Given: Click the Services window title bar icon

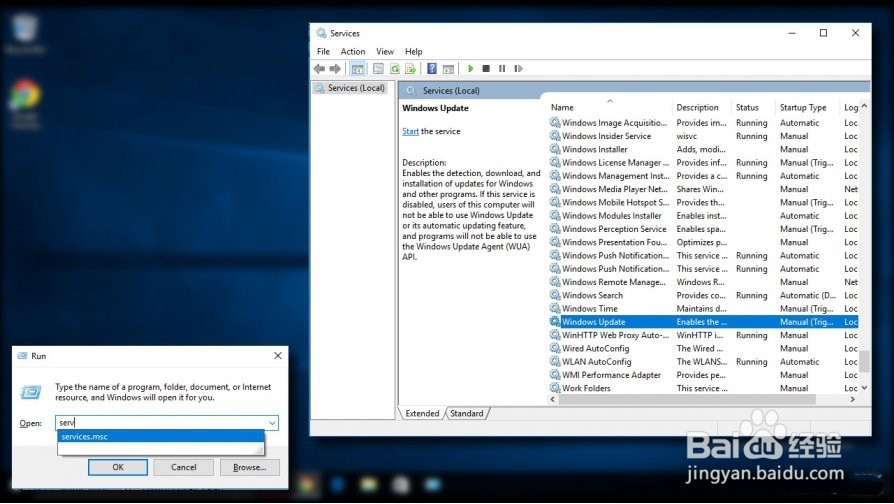Looking at the screenshot, I should [x=322, y=33].
